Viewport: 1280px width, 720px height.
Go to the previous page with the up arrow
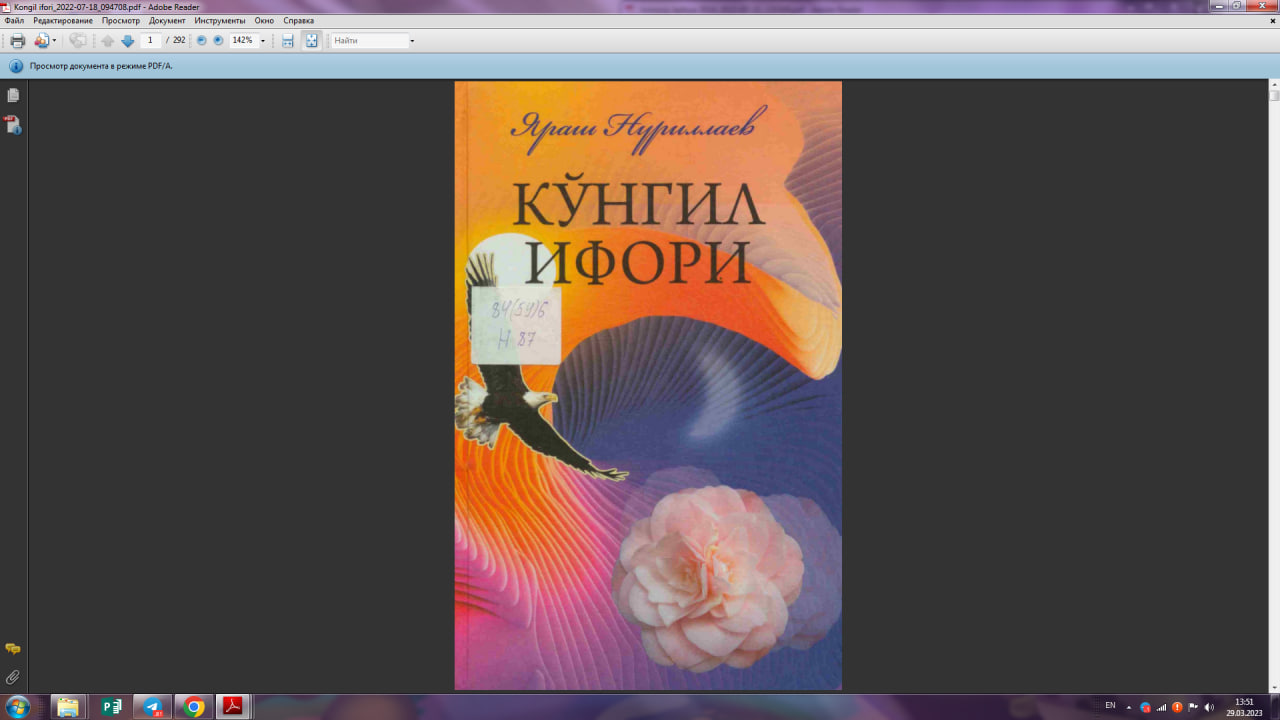[108, 41]
